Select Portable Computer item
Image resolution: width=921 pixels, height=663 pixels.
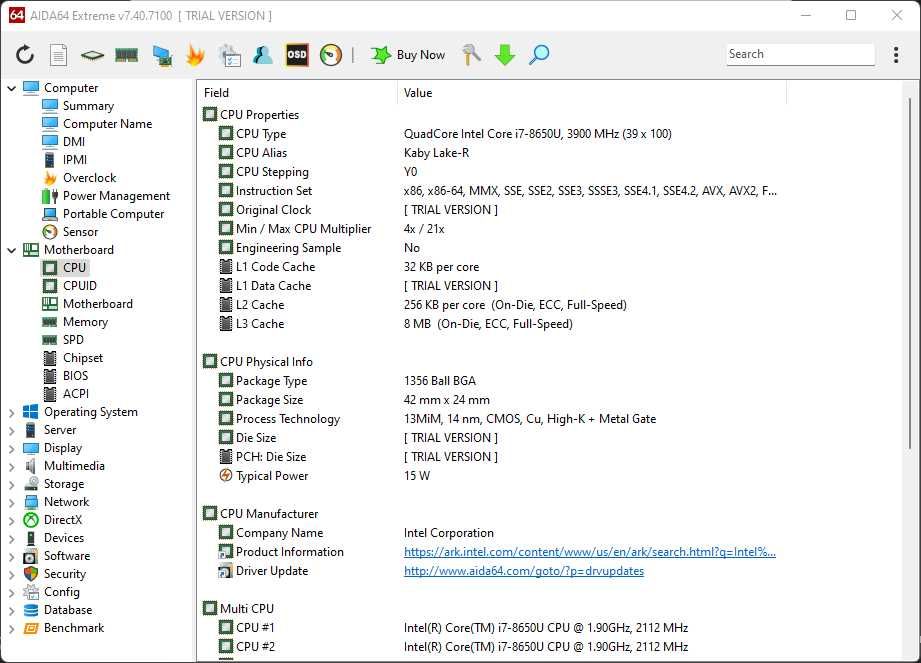[x=113, y=214]
